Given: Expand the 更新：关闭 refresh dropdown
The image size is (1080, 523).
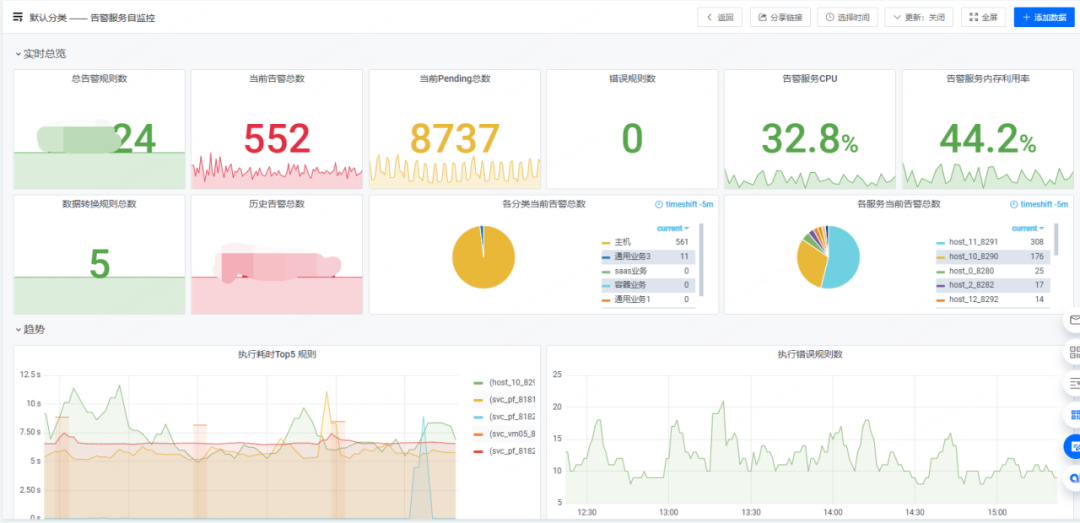Looking at the screenshot, I should [919, 17].
